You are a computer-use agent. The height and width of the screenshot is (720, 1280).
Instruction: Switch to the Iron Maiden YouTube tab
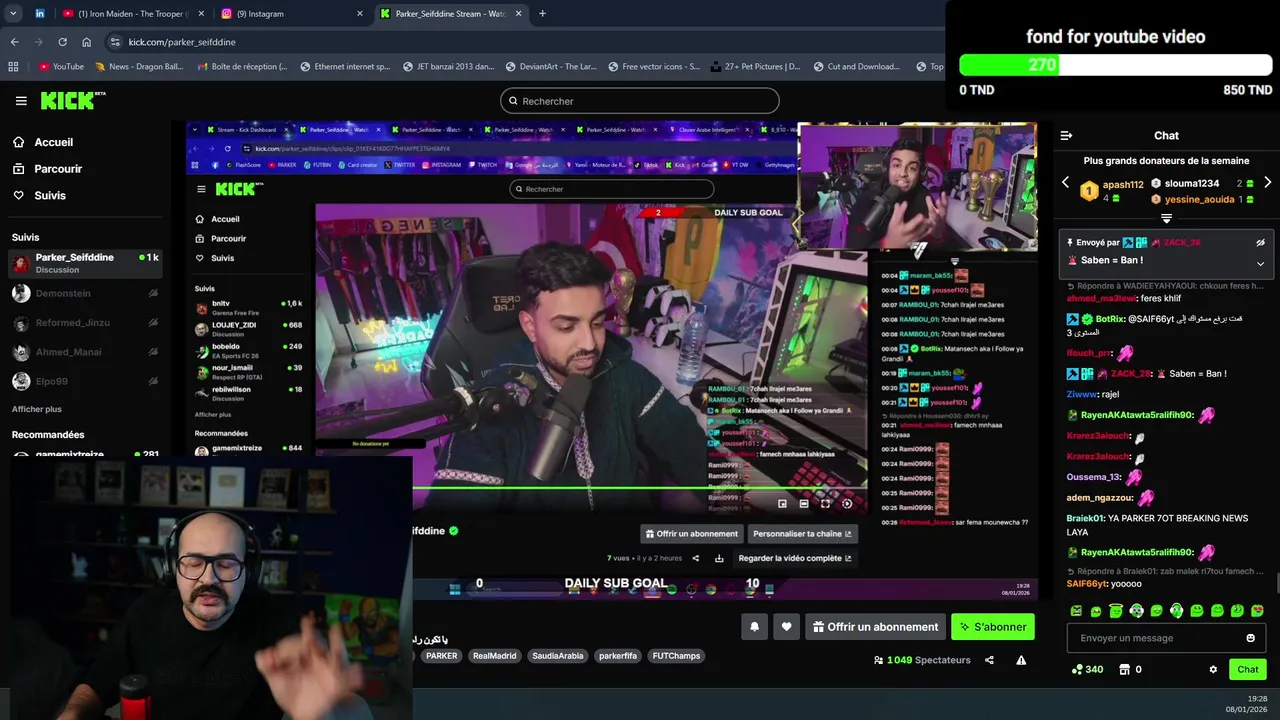pos(133,14)
